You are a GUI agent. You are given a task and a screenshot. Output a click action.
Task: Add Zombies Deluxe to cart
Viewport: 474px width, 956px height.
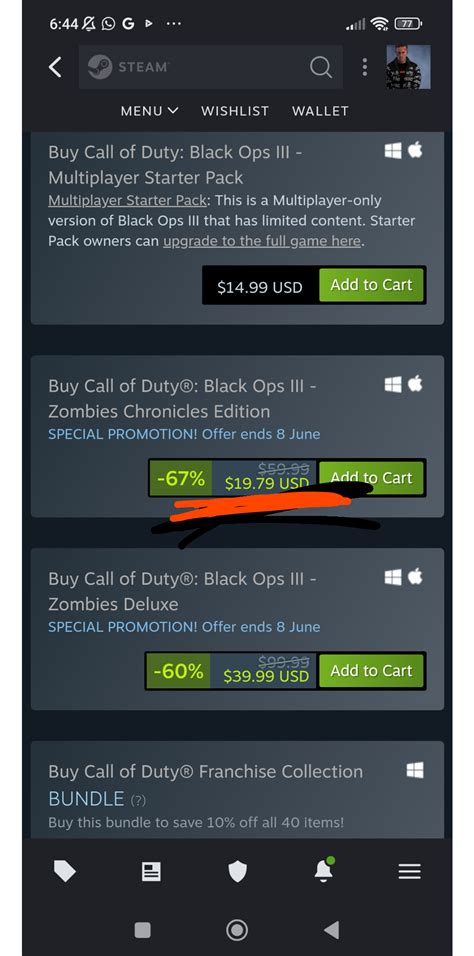(x=372, y=671)
